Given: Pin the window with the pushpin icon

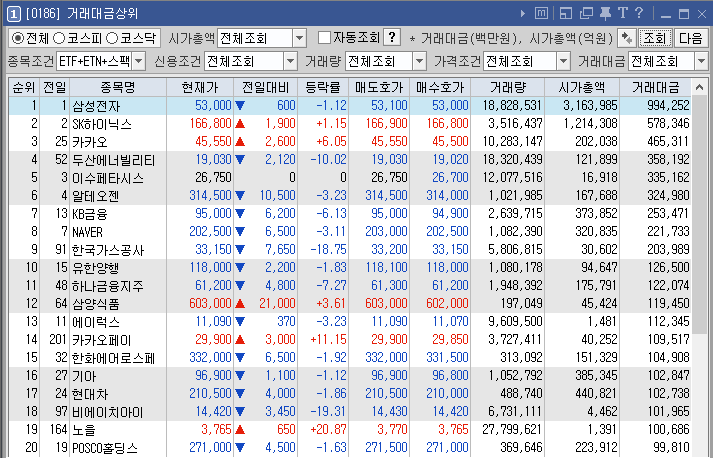Looking at the screenshot, I should pos(605,13).
